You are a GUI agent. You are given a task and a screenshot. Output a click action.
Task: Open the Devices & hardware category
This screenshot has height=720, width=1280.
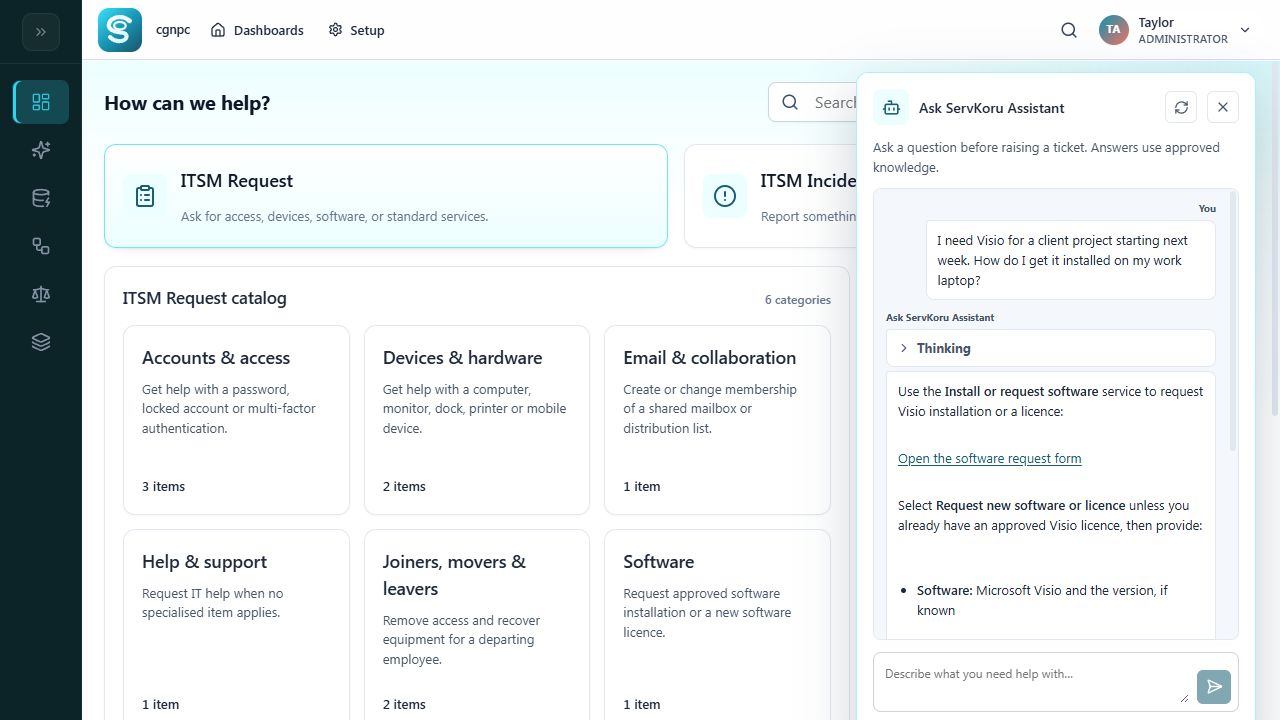(x=477, y=420)
